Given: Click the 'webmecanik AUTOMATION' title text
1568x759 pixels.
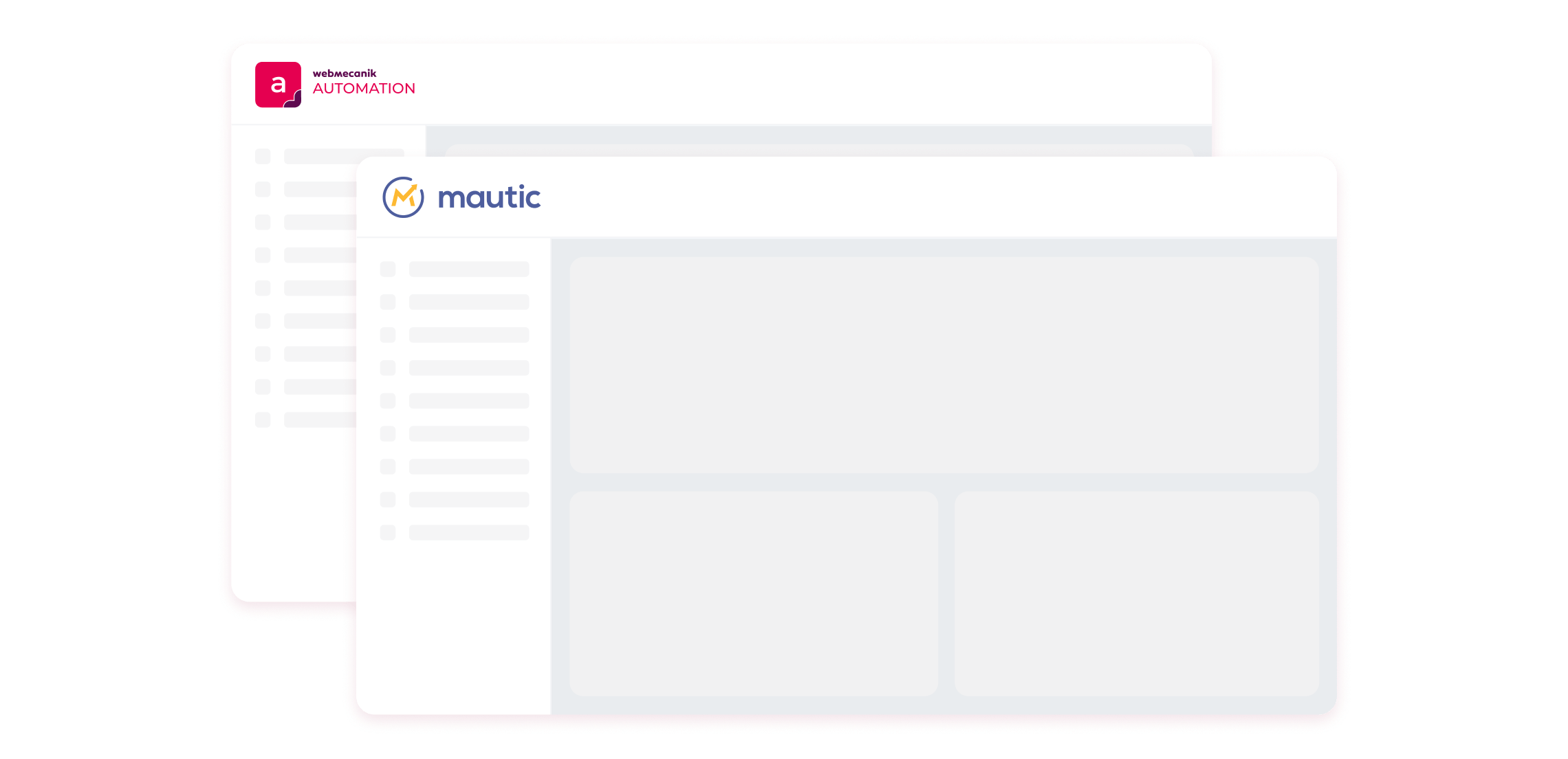Looking at the screenshot, I should click(364, 82).
